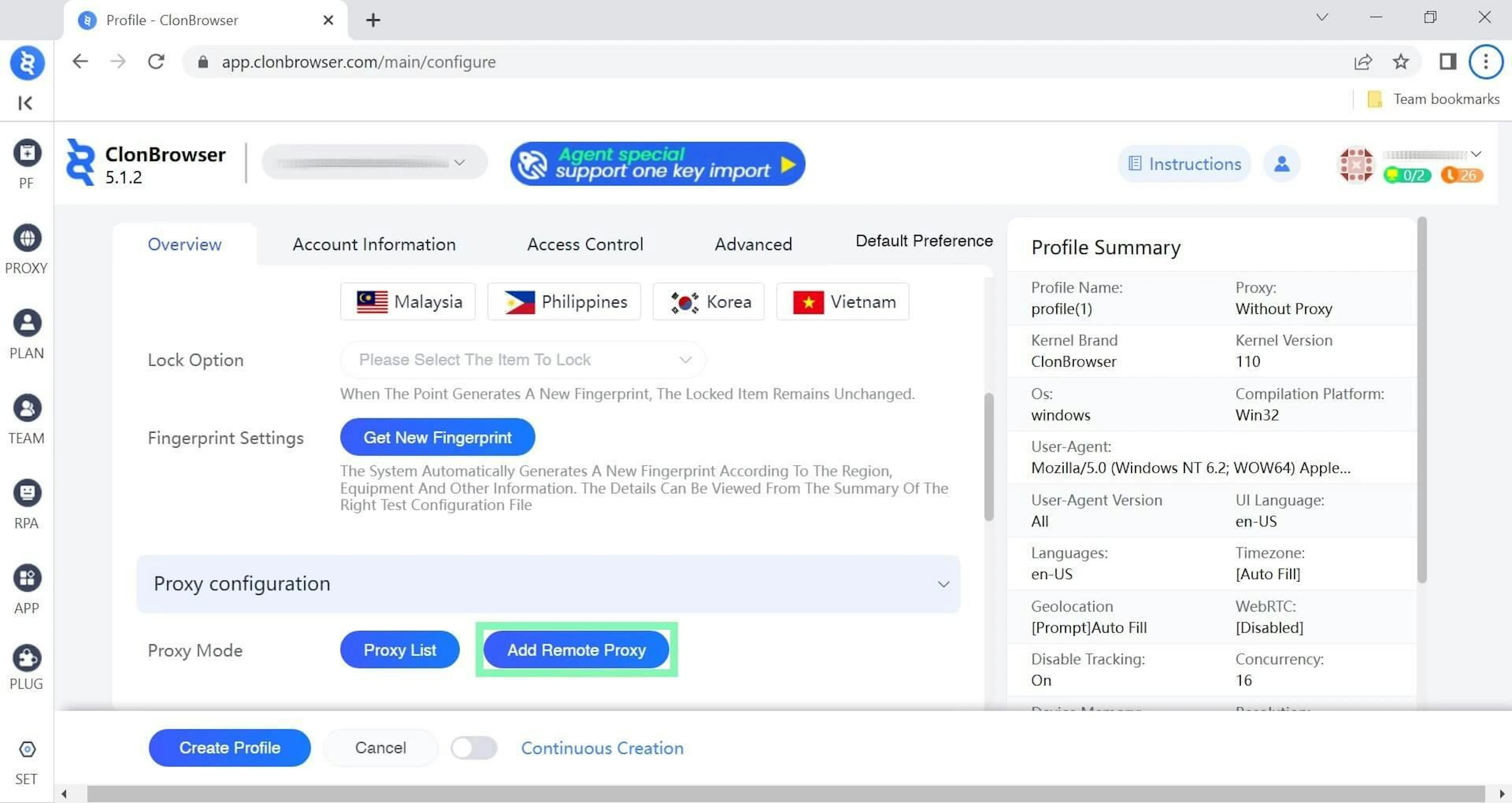The height and width of the screenshot is (803, 1512).
Task: Click the Profile Summary vertical scrollbar
Action: point(1421,400)
